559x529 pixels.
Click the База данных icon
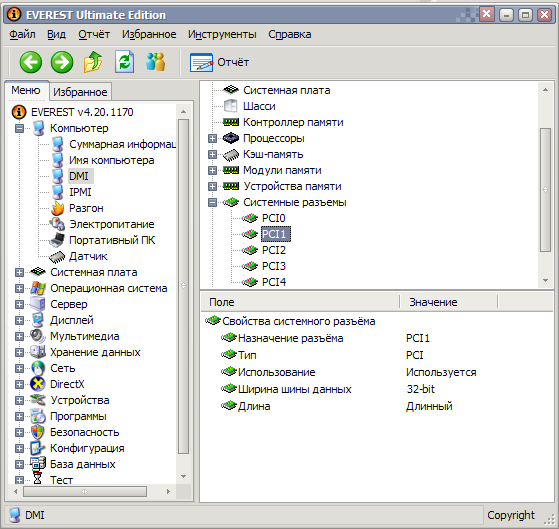pyautogui.click(x=38, y=464)
